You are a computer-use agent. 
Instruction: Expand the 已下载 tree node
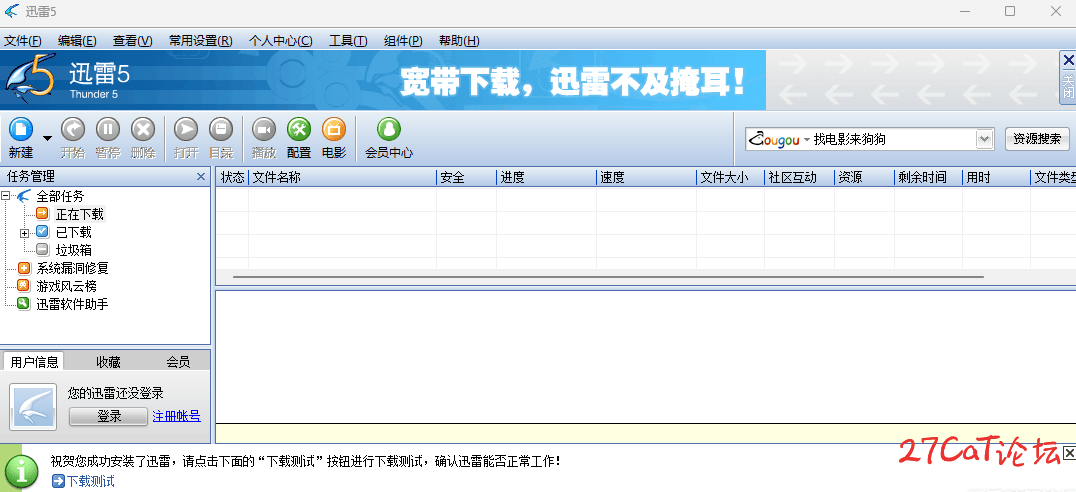click(x=25, y=233)
